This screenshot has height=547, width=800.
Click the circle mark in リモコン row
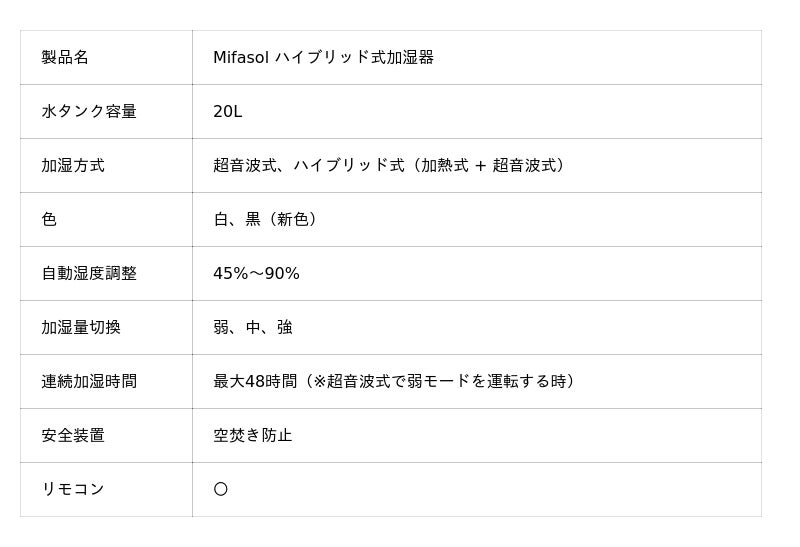point(221,490)
